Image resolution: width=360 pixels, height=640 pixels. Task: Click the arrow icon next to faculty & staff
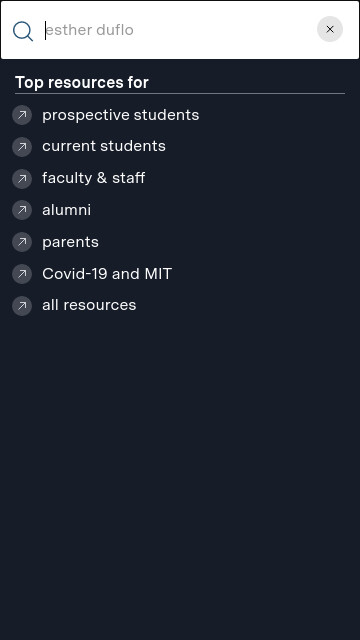(22, 178)
